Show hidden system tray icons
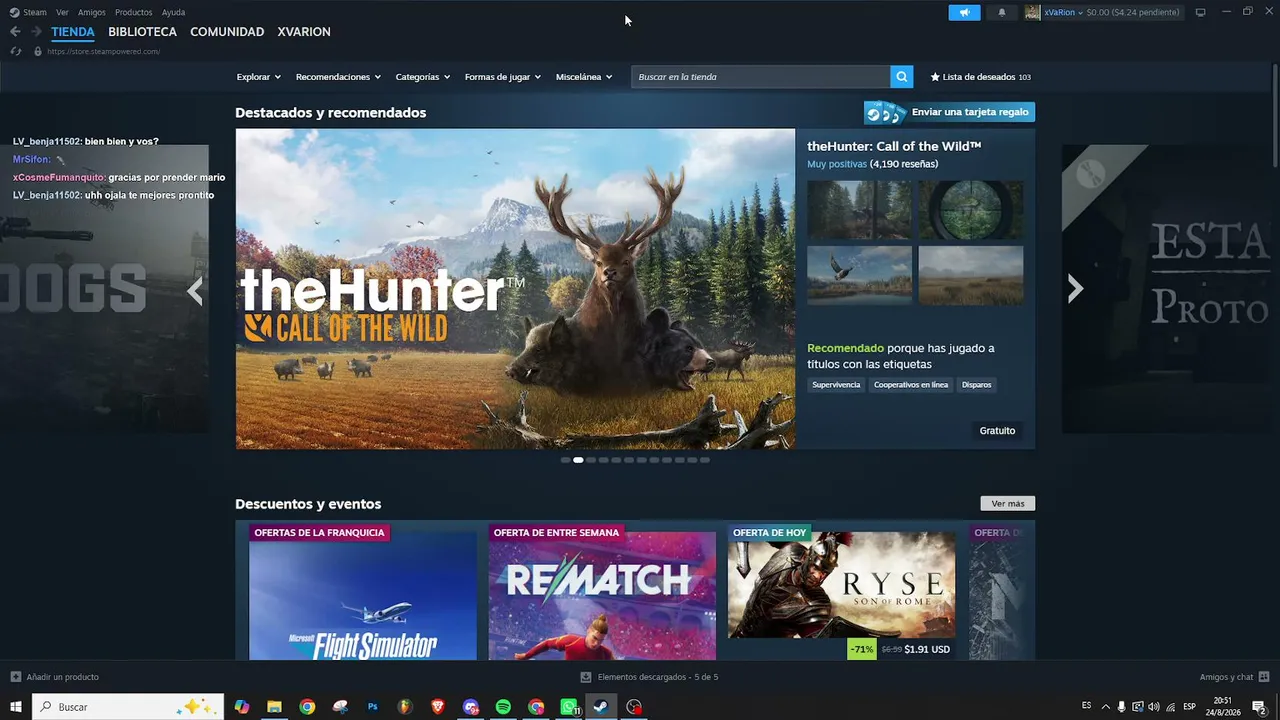The height and width of the screenshot is (720, 1280). tap(1105, 707)
